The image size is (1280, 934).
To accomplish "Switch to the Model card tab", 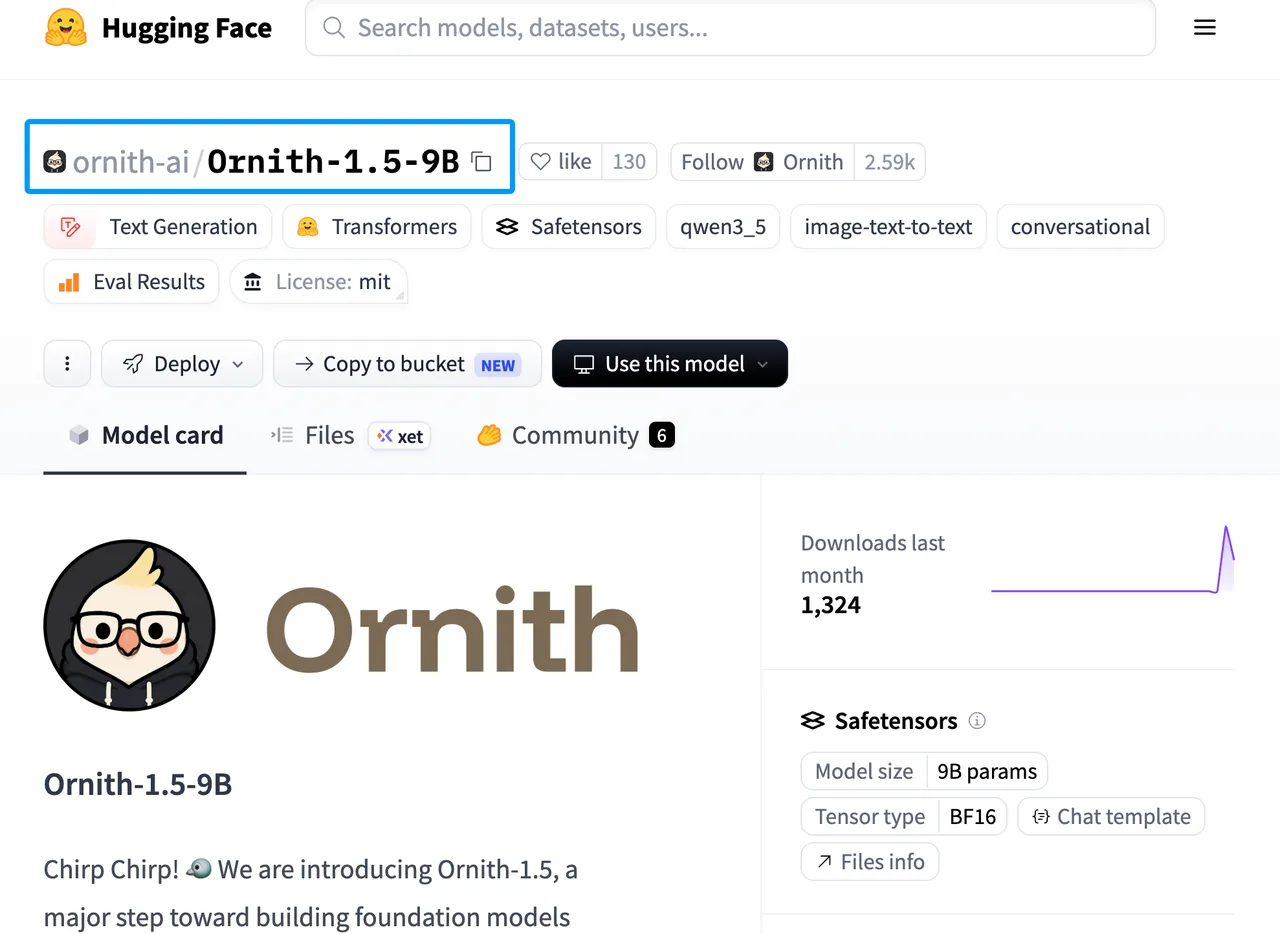I will pos(145,435).
